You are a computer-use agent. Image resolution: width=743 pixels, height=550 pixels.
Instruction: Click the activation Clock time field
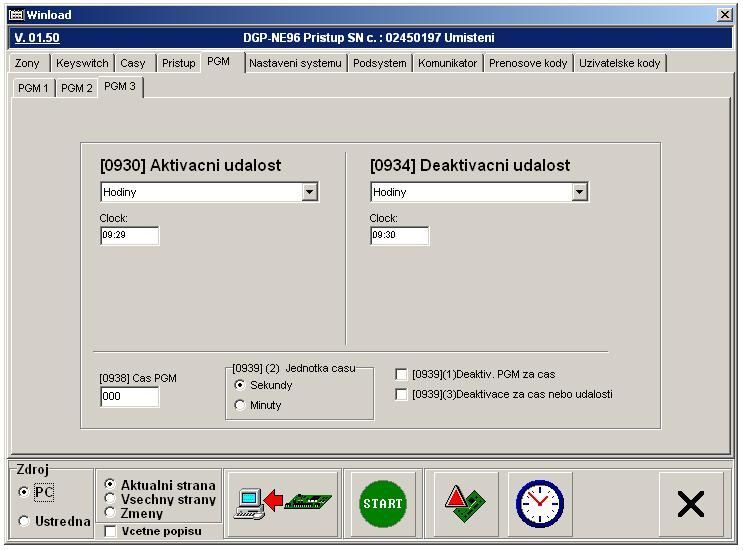(129, 236)
